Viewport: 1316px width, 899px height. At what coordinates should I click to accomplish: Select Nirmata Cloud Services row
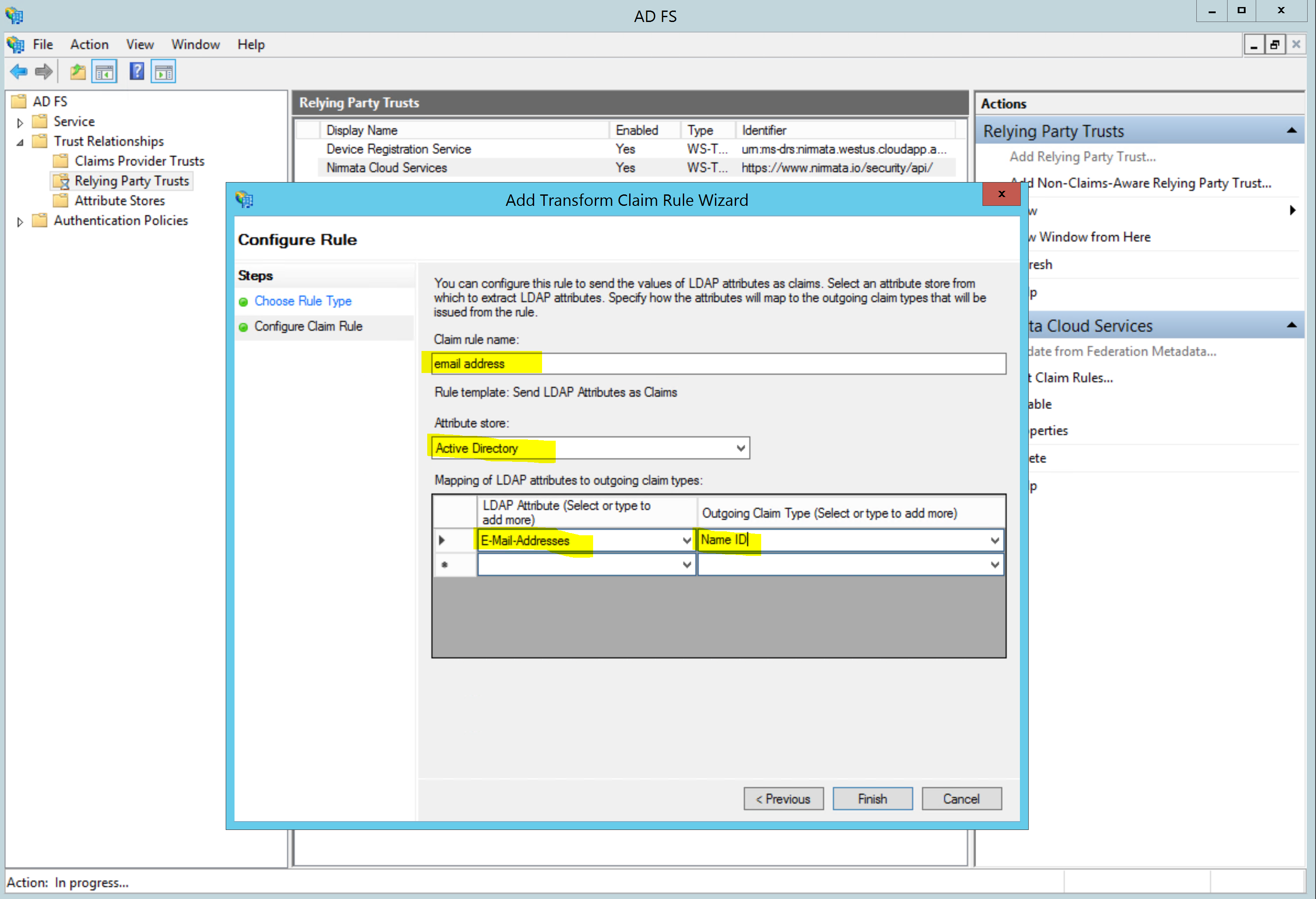637,168
